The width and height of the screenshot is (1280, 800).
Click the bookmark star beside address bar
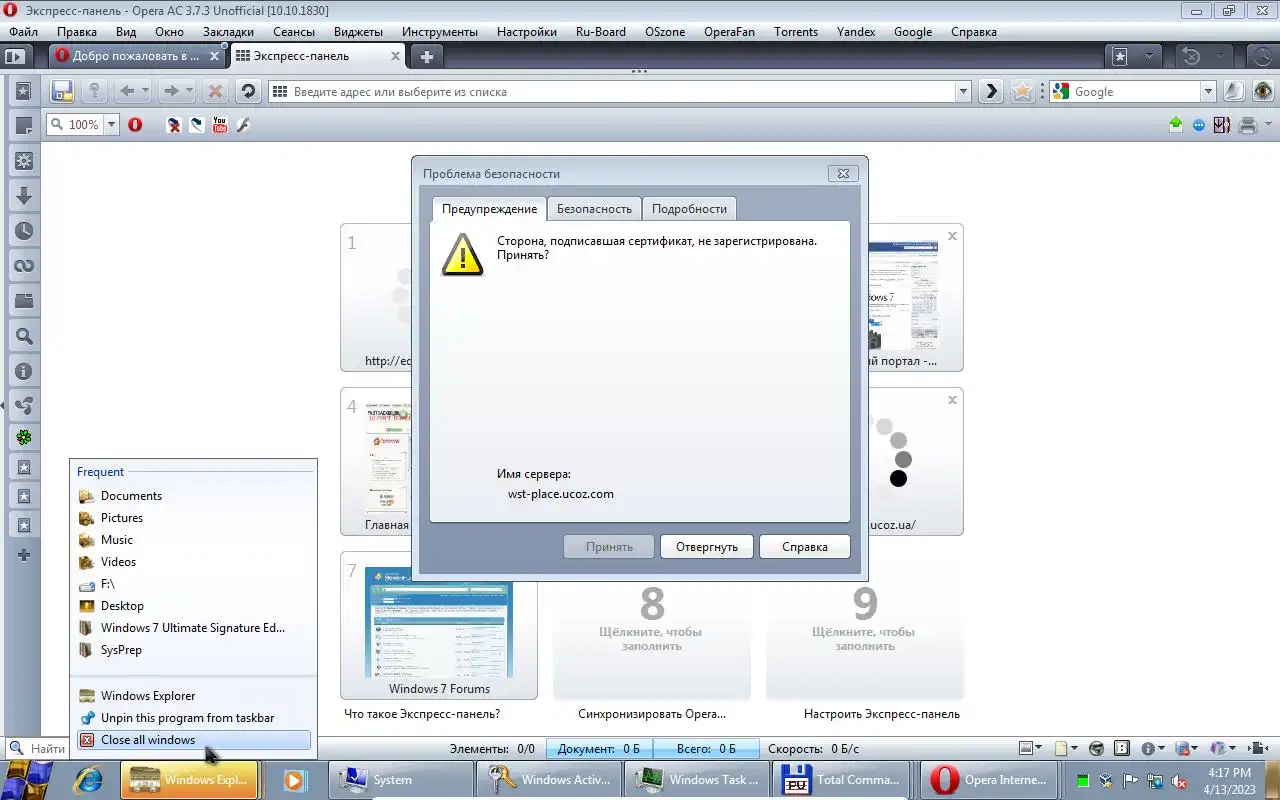coord(1022,91)
